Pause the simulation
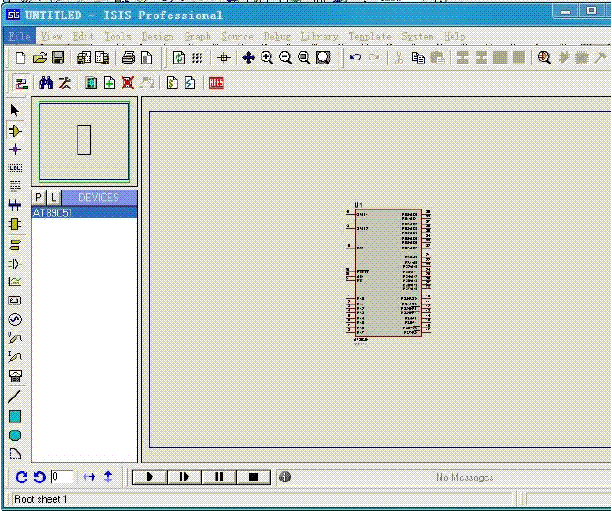612x511 pixels. coord(219,478)
